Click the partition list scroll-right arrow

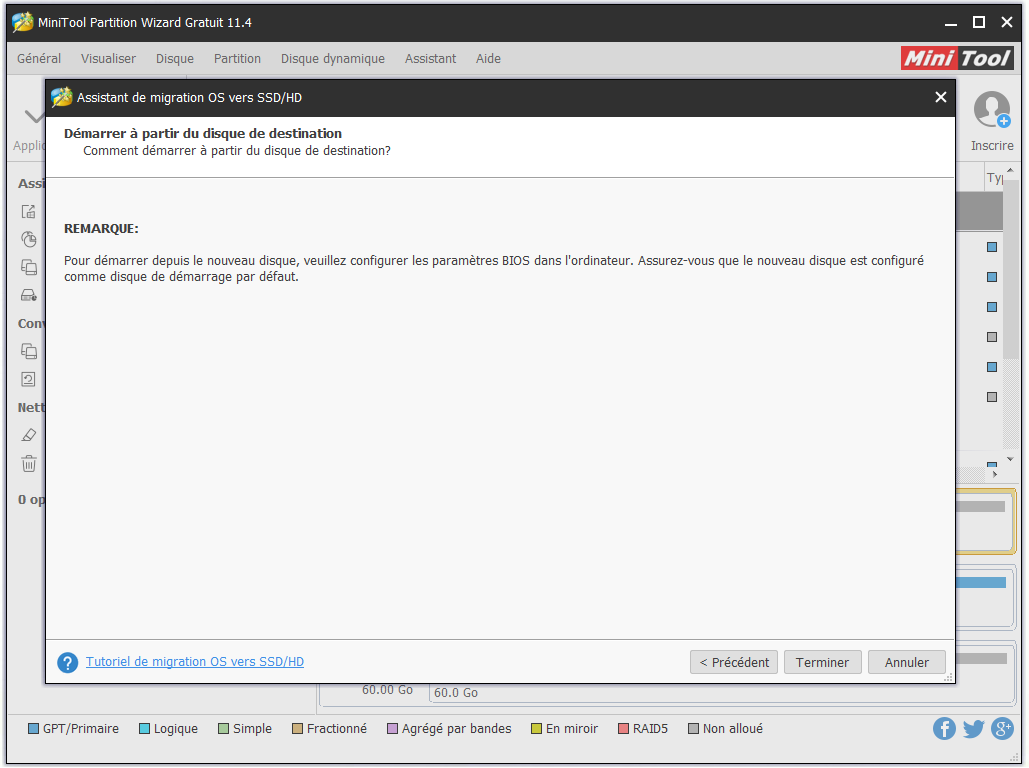995,474
